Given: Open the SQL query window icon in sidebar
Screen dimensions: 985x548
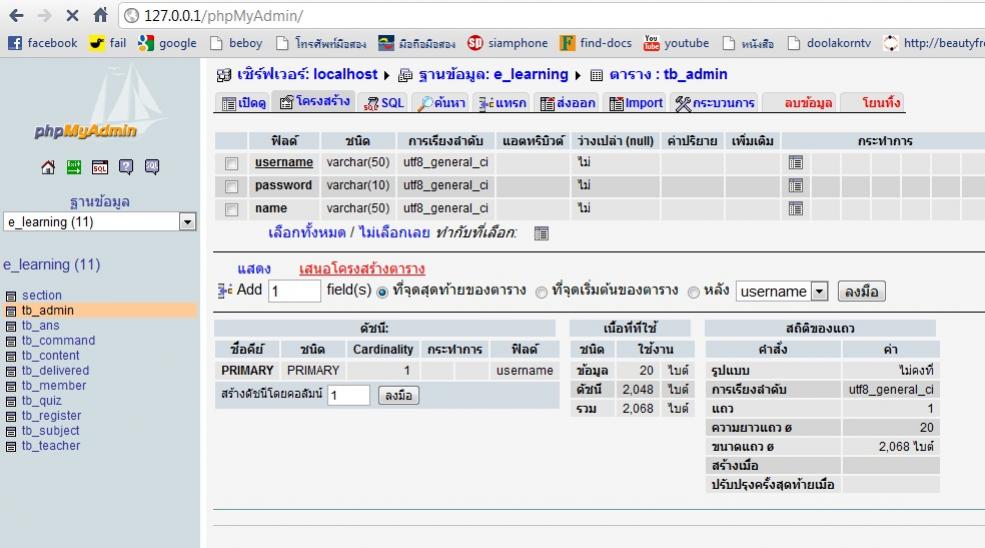Looking at the screenshot, I should 100,167.
